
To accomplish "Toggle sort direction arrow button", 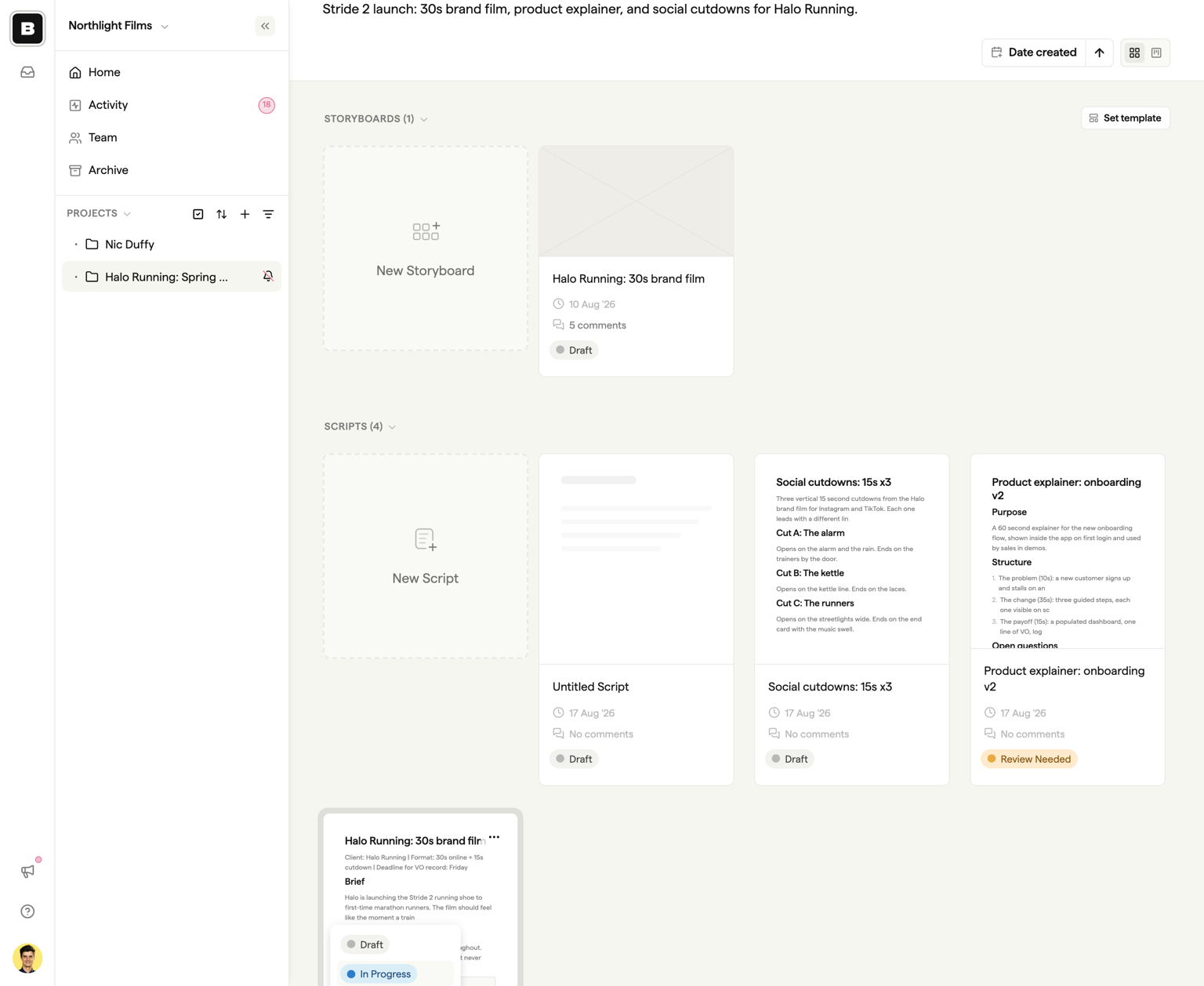I will 1100,53.
